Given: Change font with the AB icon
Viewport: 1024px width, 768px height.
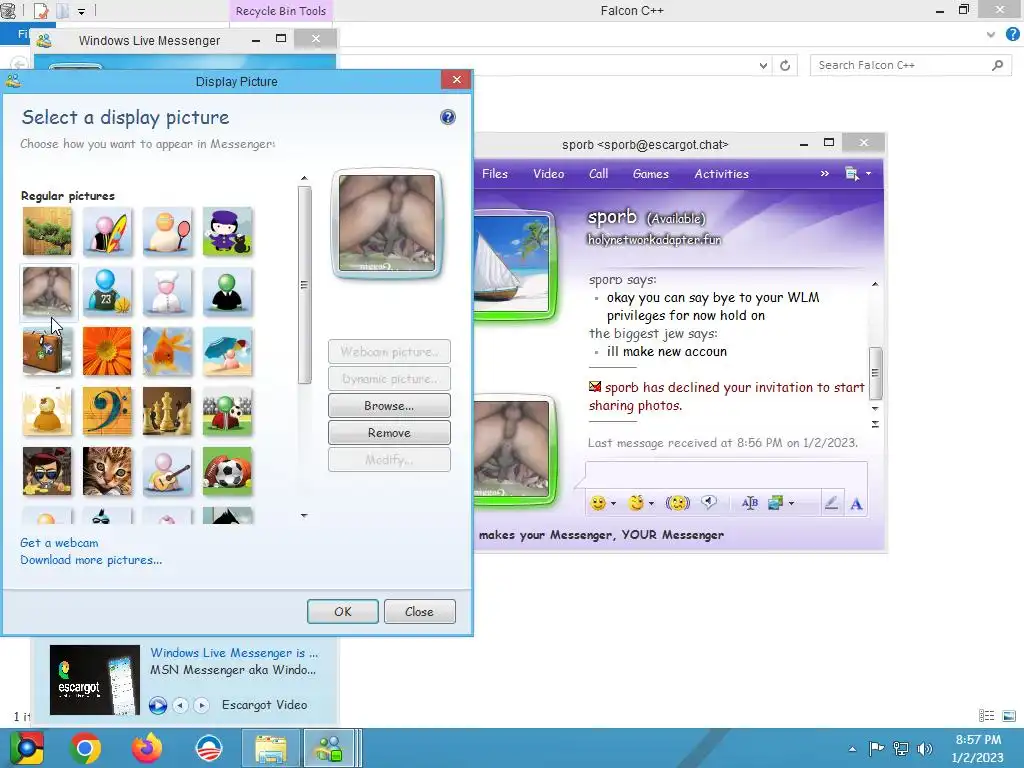Looking at the screenshot, I should click(x=749, y=503).
